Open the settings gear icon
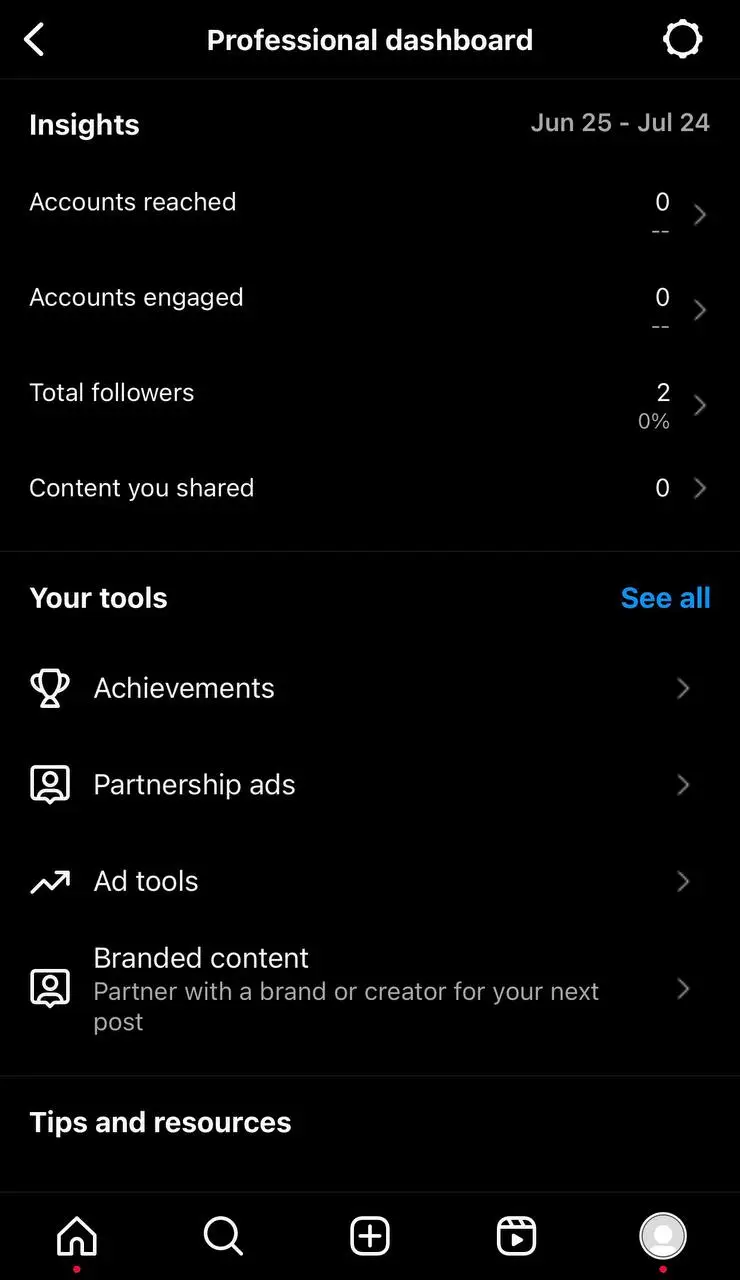 (x=683, y=39)
